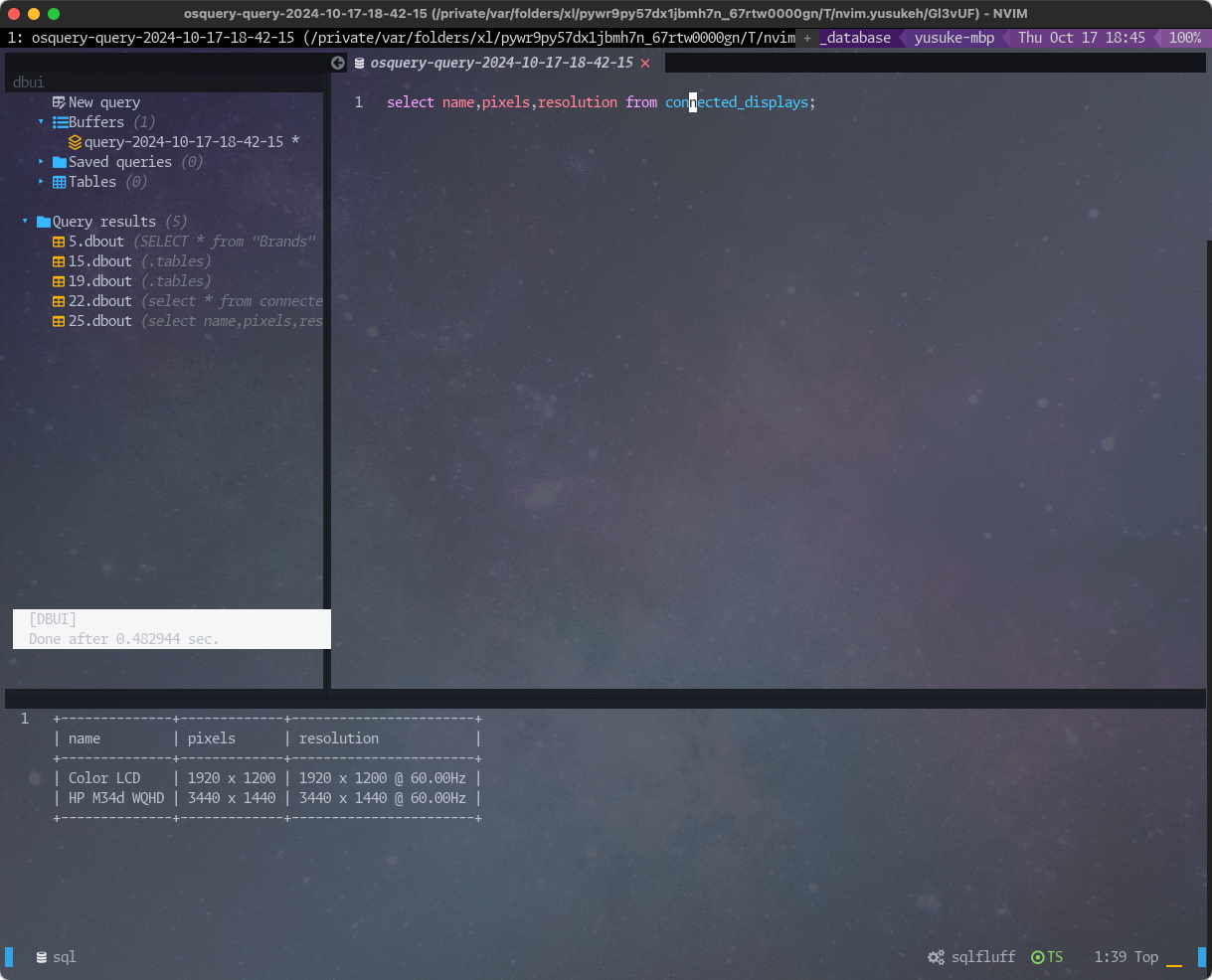
Task: Click the '3440 x 1440' pixels cell
Action: click(232, 798)
